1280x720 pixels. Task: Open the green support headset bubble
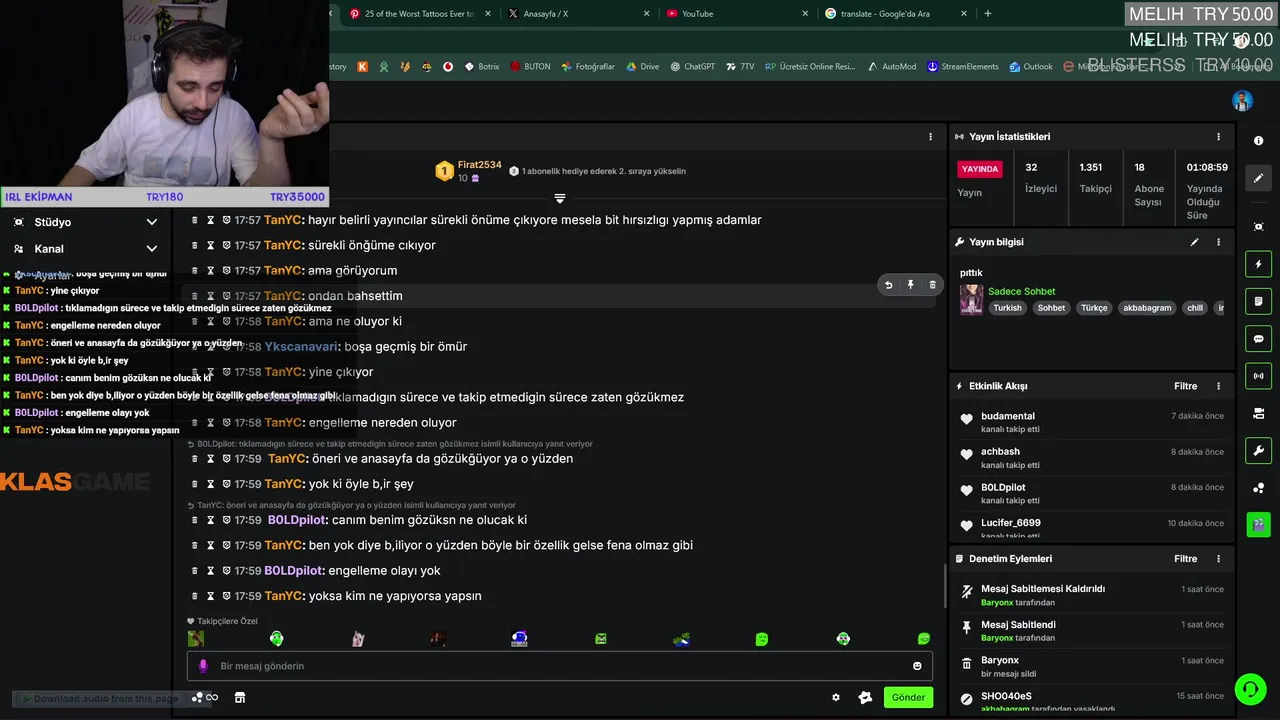pyautogui.click(x=1250, y=689)
